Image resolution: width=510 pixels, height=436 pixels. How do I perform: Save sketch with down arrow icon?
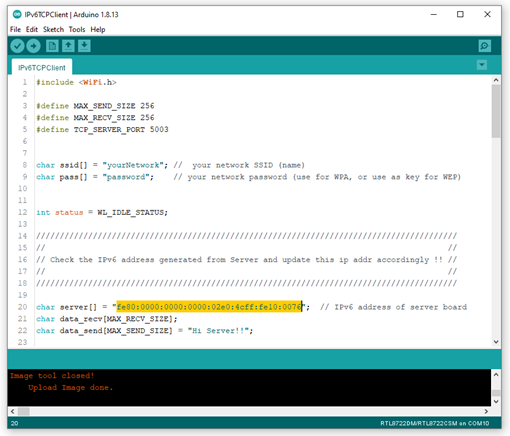pos(84,46)
